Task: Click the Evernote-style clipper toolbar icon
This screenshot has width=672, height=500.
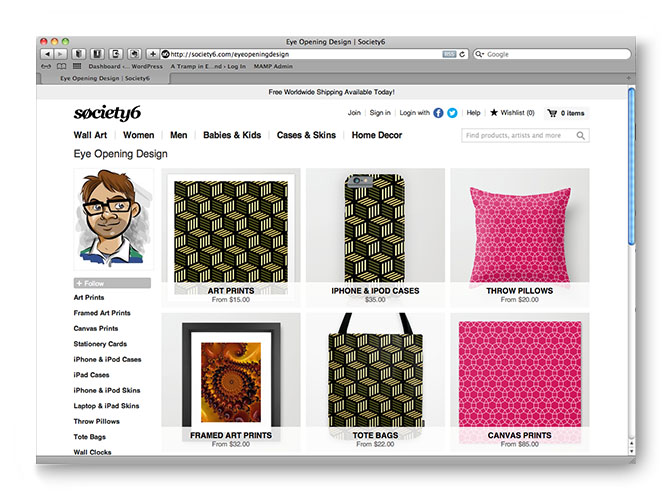Action: click(x=116, y=54)
